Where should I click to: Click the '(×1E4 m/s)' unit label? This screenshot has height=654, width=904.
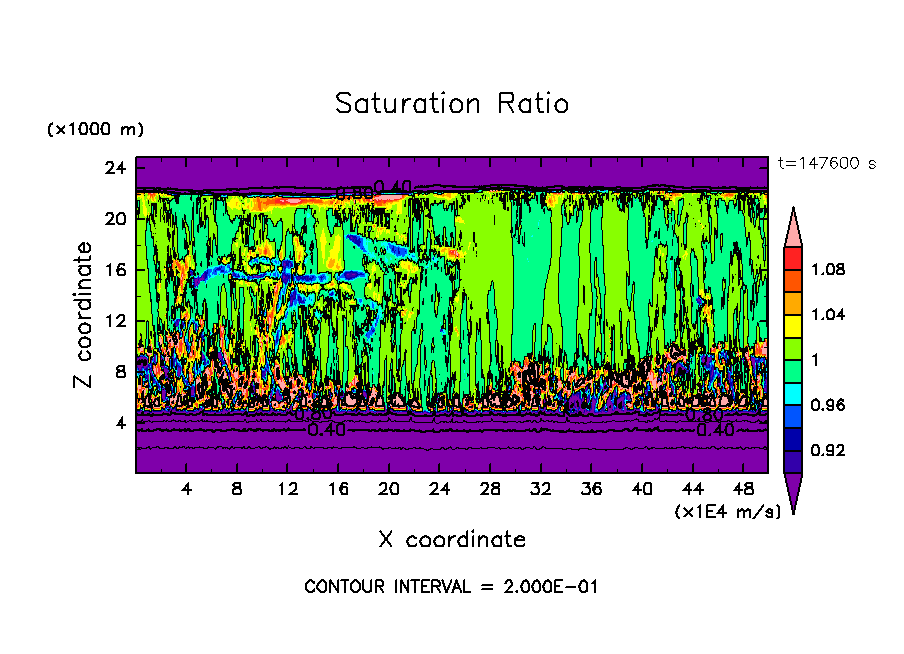(x=727, y=511)
